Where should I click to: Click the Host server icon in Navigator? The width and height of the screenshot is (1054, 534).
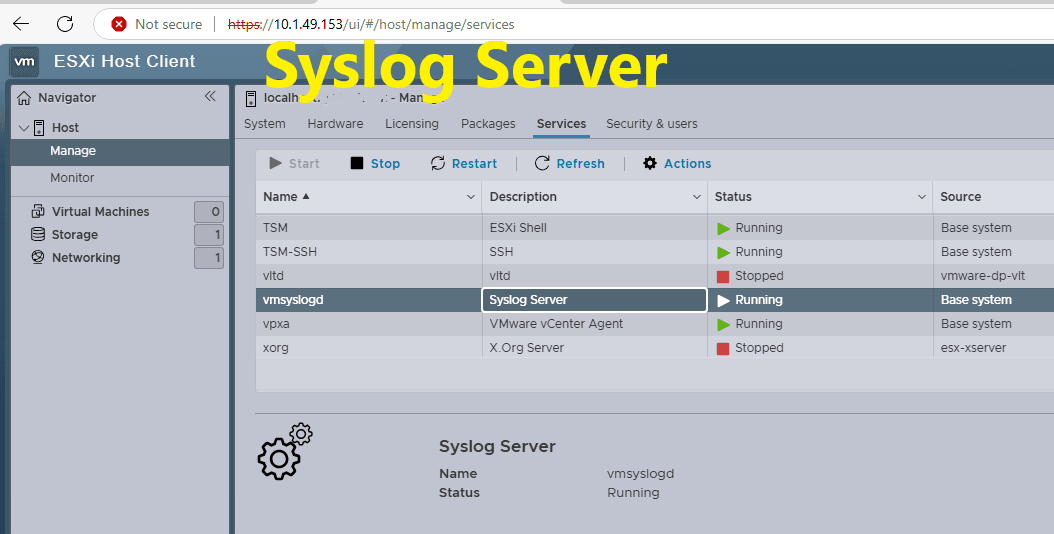[x=39, y=127]
